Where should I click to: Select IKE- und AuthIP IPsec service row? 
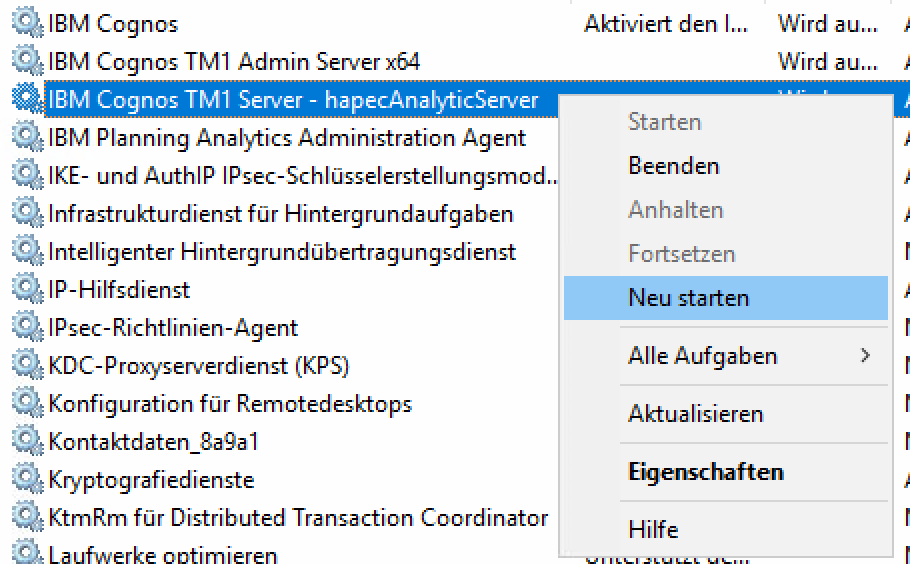point(300,176)
